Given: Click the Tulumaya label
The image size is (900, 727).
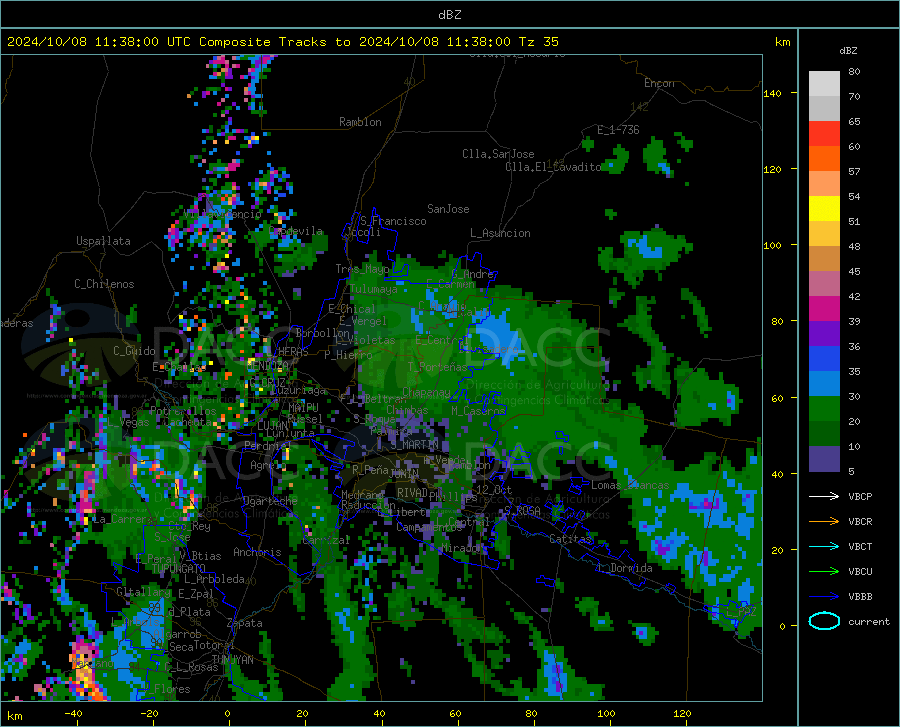Looking at the screenshot, I should (373, 289).
